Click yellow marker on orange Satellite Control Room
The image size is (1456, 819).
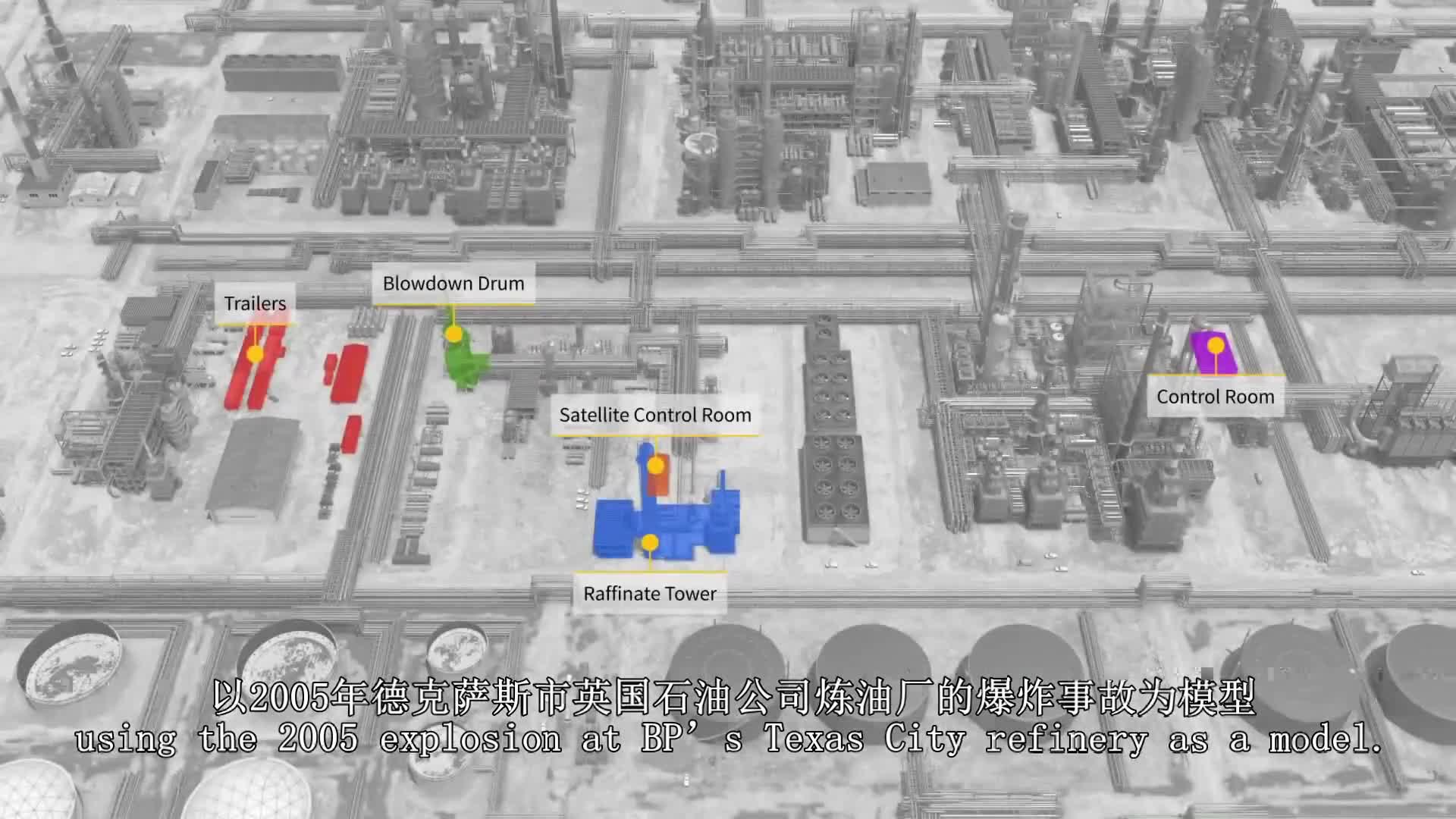(x=655, y=465)
